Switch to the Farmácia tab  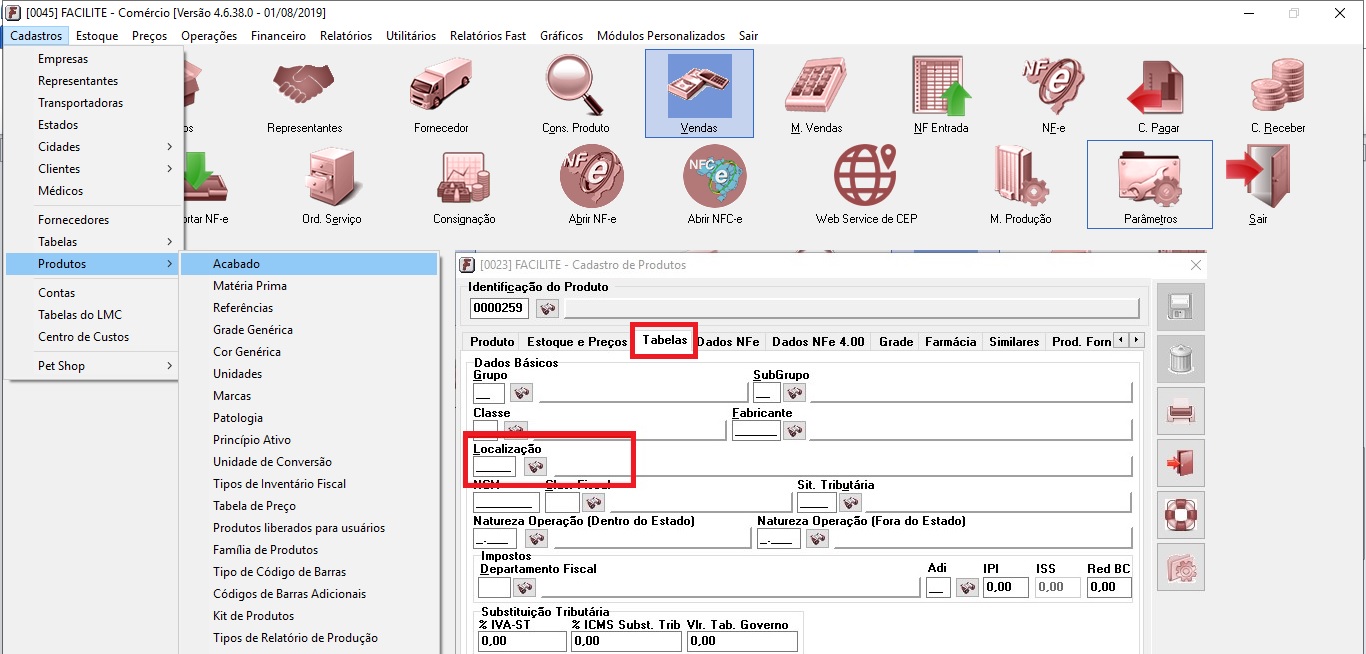(x=951, y=342)
